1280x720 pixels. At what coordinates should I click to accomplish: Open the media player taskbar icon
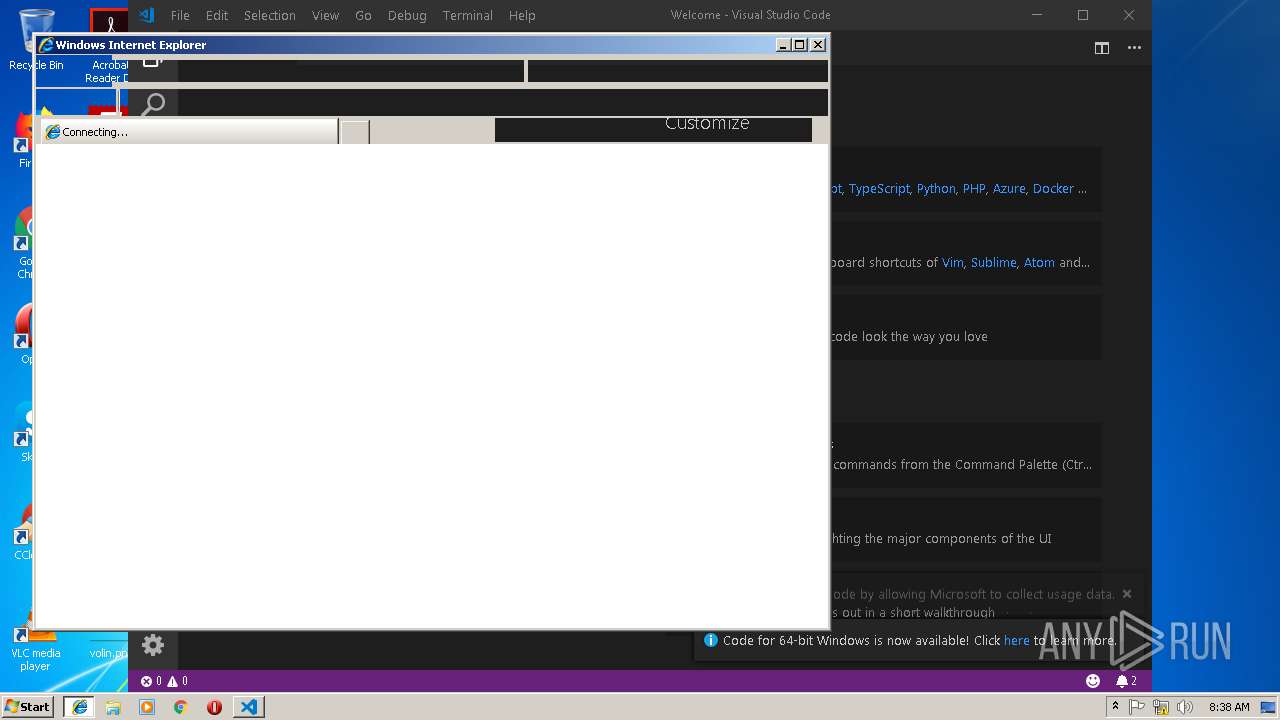point(147,706)
